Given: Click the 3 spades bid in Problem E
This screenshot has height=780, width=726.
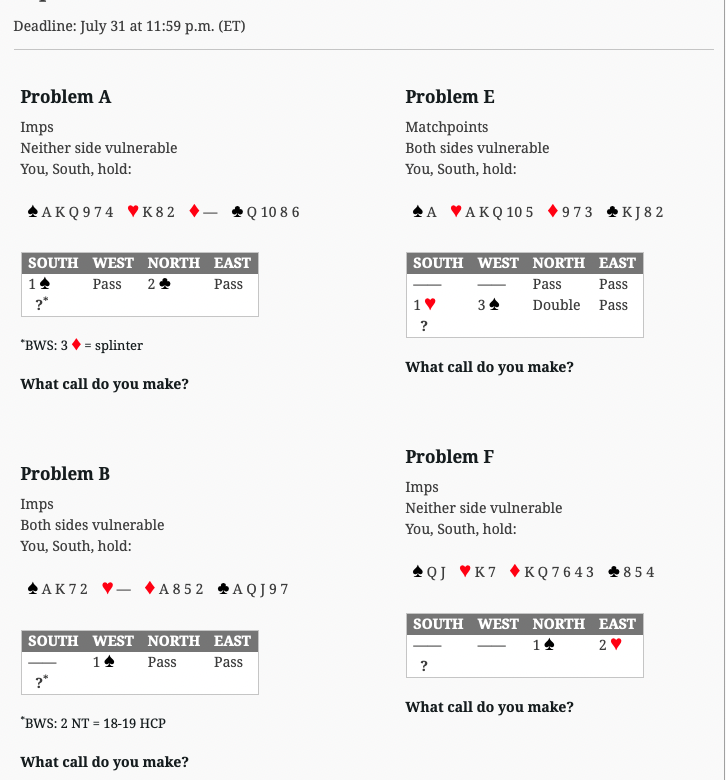Looking at the screenshot, I should pyautogui.click(x=488, y=305).
